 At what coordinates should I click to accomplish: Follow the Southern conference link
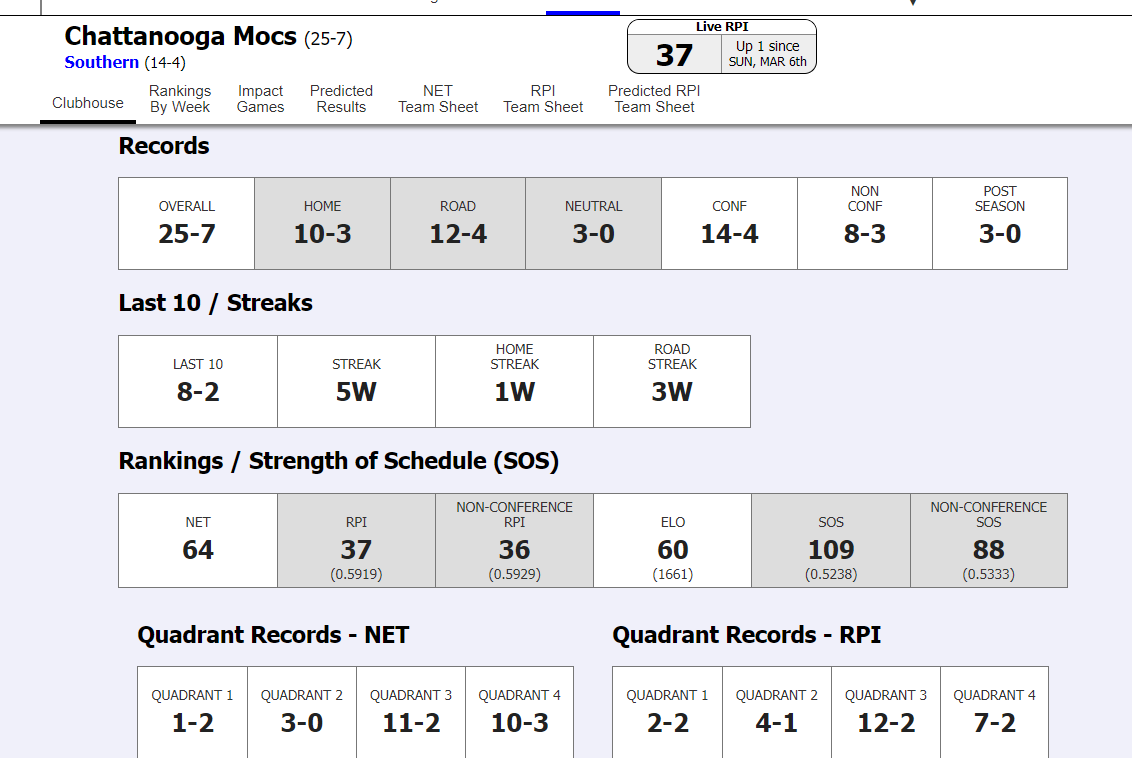point(102,63)
